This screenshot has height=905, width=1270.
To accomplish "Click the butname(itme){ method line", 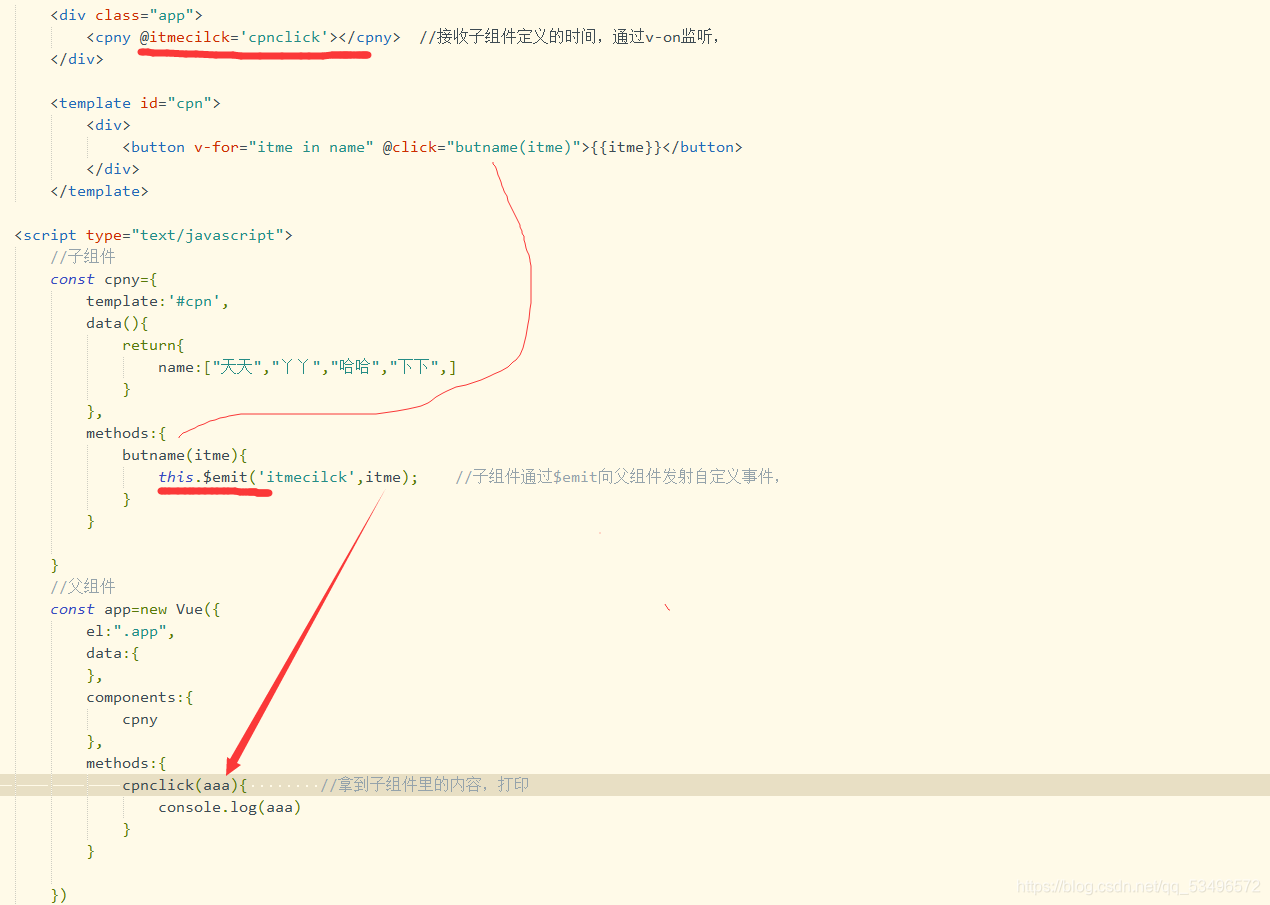I will coord(184,455).
